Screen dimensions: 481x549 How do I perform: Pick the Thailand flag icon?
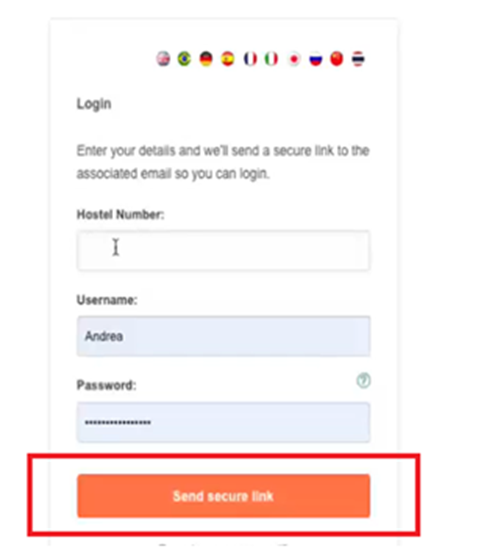point(358,58)
